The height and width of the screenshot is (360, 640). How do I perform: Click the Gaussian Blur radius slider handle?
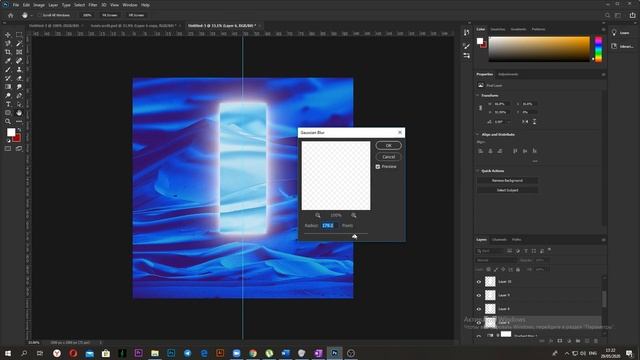[354, 236]
